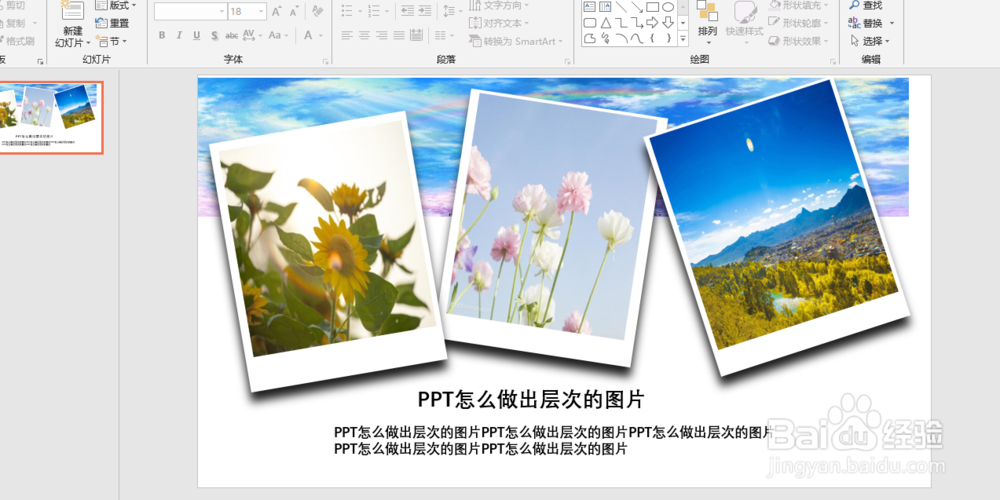
Task: Open the Line Spacing dropdown
Action: pyautogui.click(x=452, y=11)
